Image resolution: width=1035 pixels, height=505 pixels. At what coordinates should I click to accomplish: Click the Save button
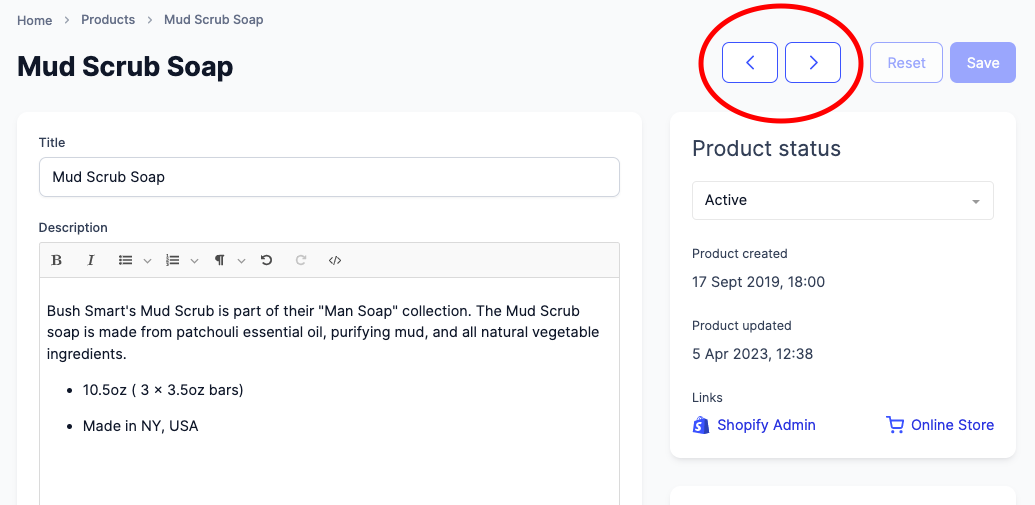click(x=983, y=63)
